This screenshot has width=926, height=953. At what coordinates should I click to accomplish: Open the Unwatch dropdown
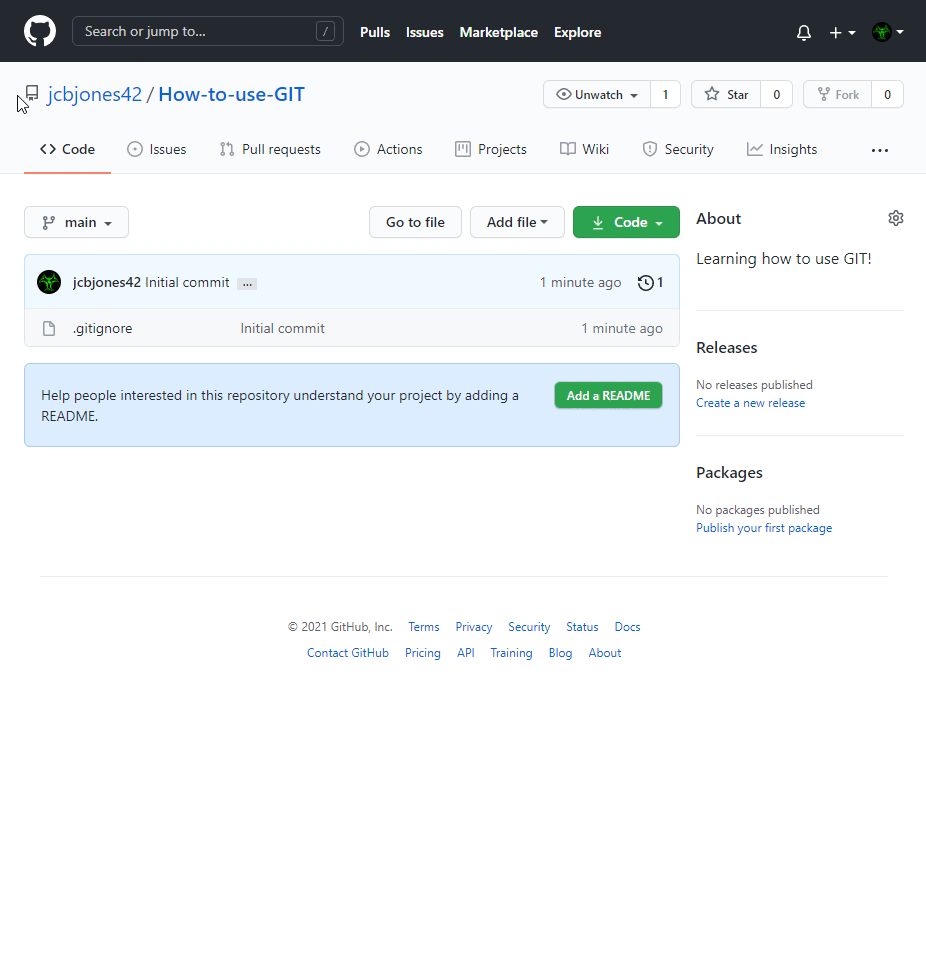pyautogui.click(x=597, y=94)
